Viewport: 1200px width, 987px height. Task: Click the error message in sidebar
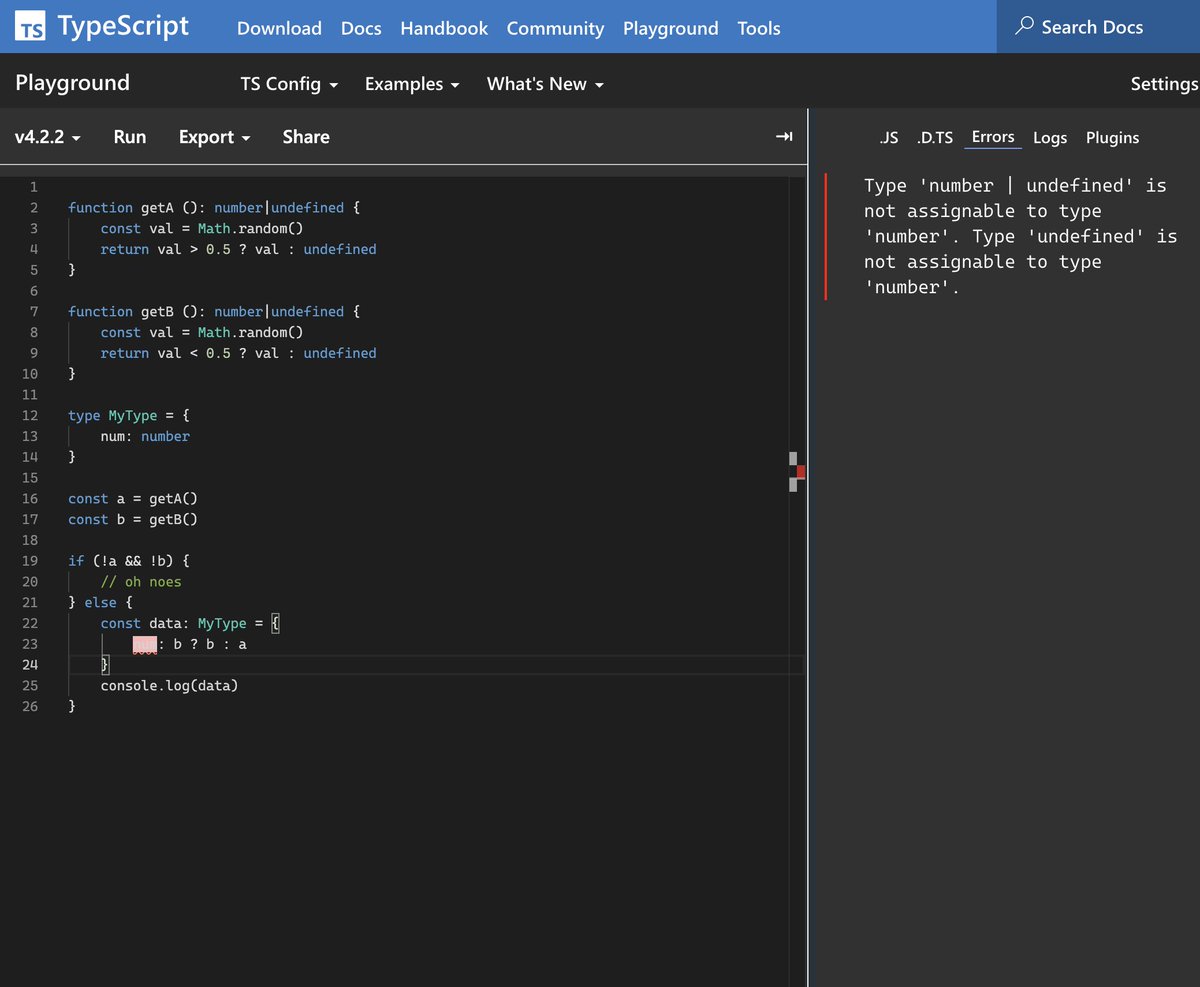pos(1021,236)
